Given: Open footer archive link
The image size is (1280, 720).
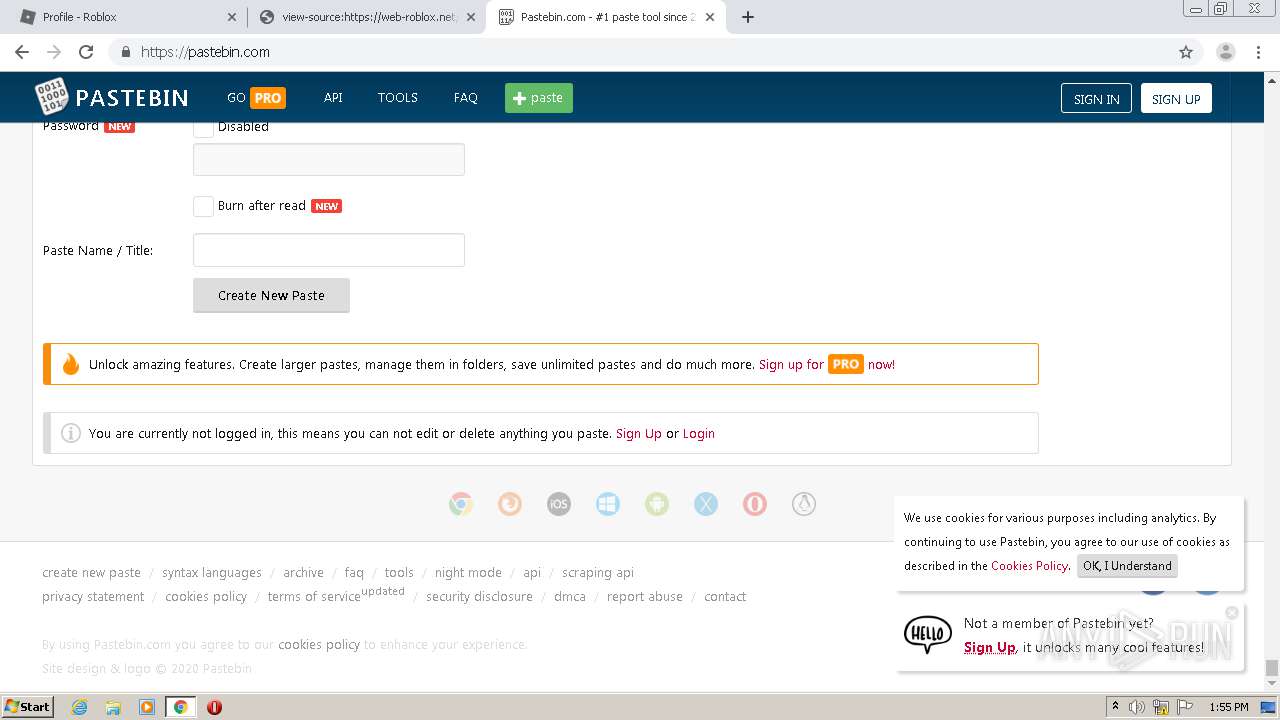Looking at the screenshot, I should [x=303, y=573].
